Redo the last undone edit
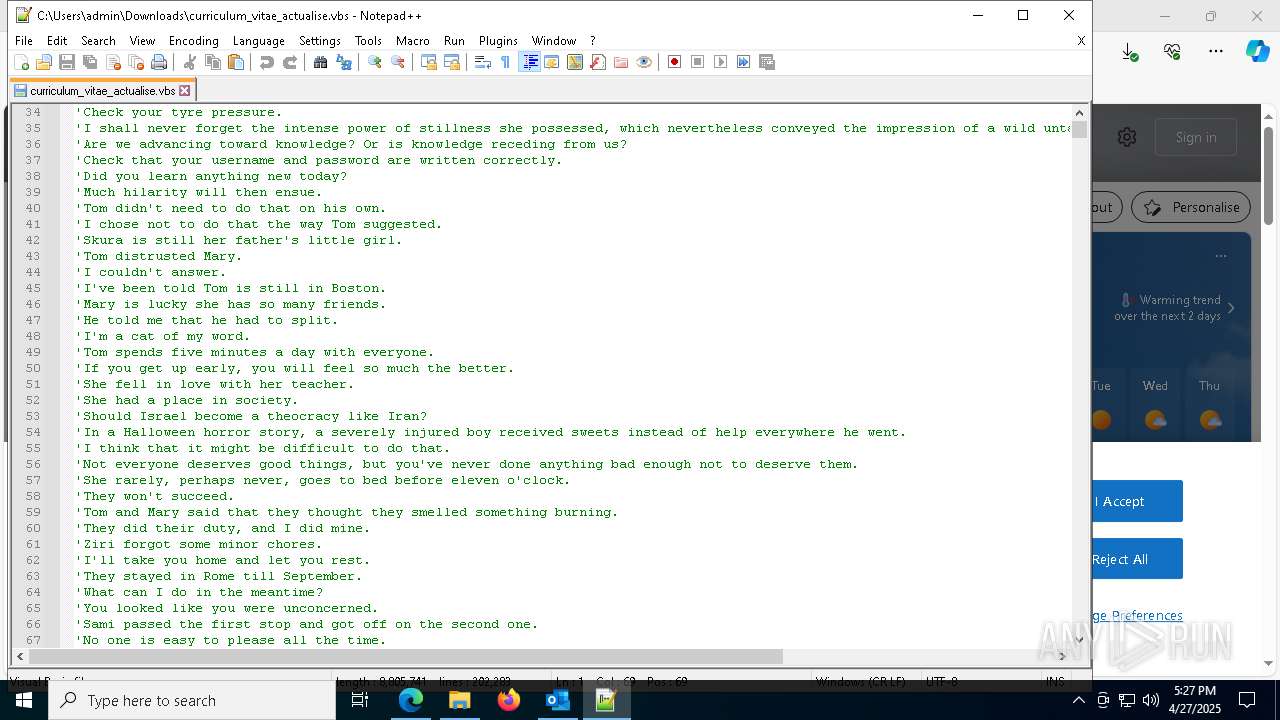Viewport: 1280px width, 720px height. pos(290,62)
